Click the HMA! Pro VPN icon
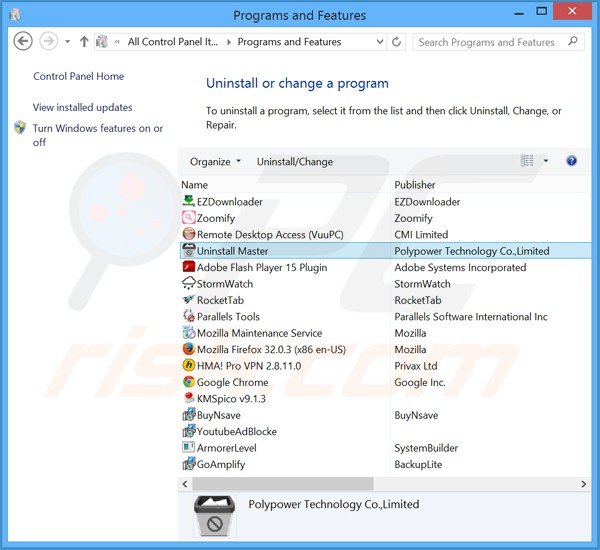The height and width of the screenshot is (550, 600). (x=188, y=366)
